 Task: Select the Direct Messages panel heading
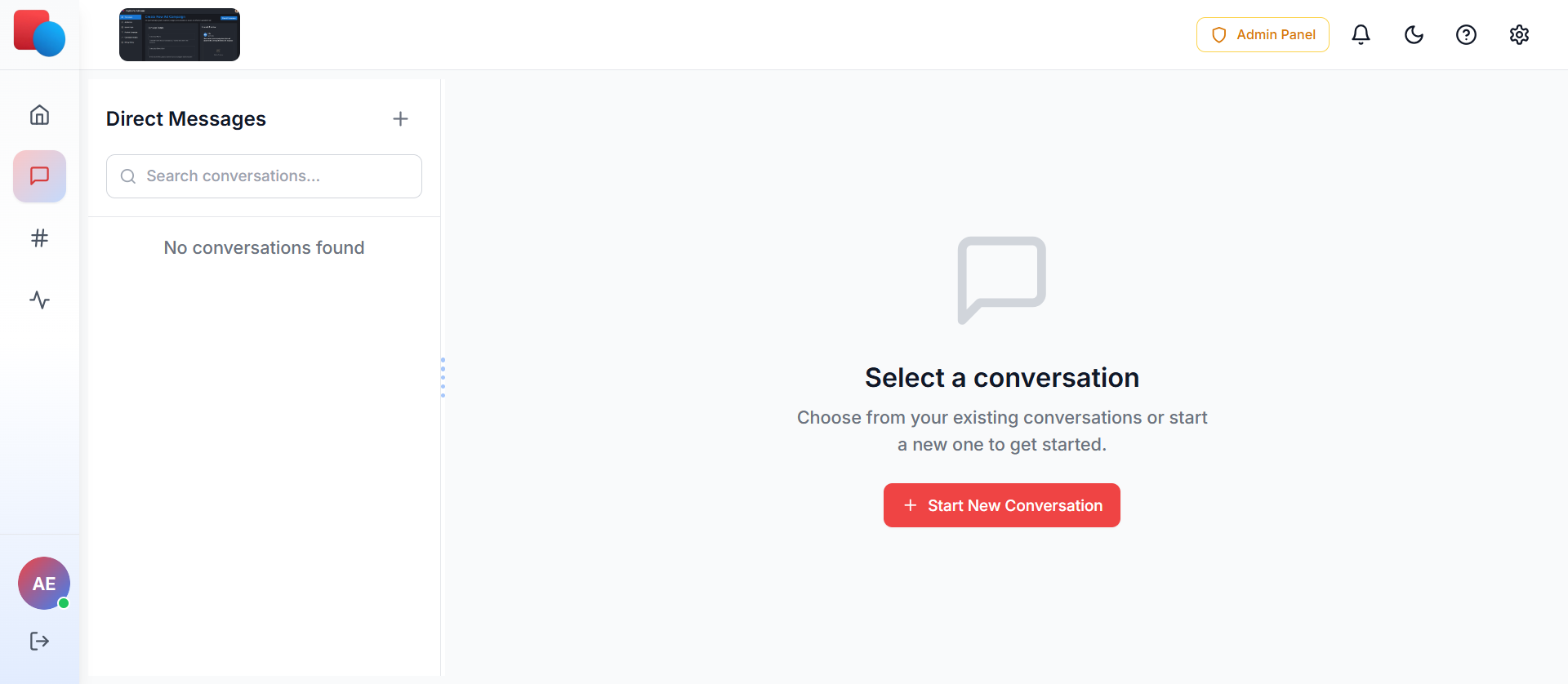(x=185, y=118)
